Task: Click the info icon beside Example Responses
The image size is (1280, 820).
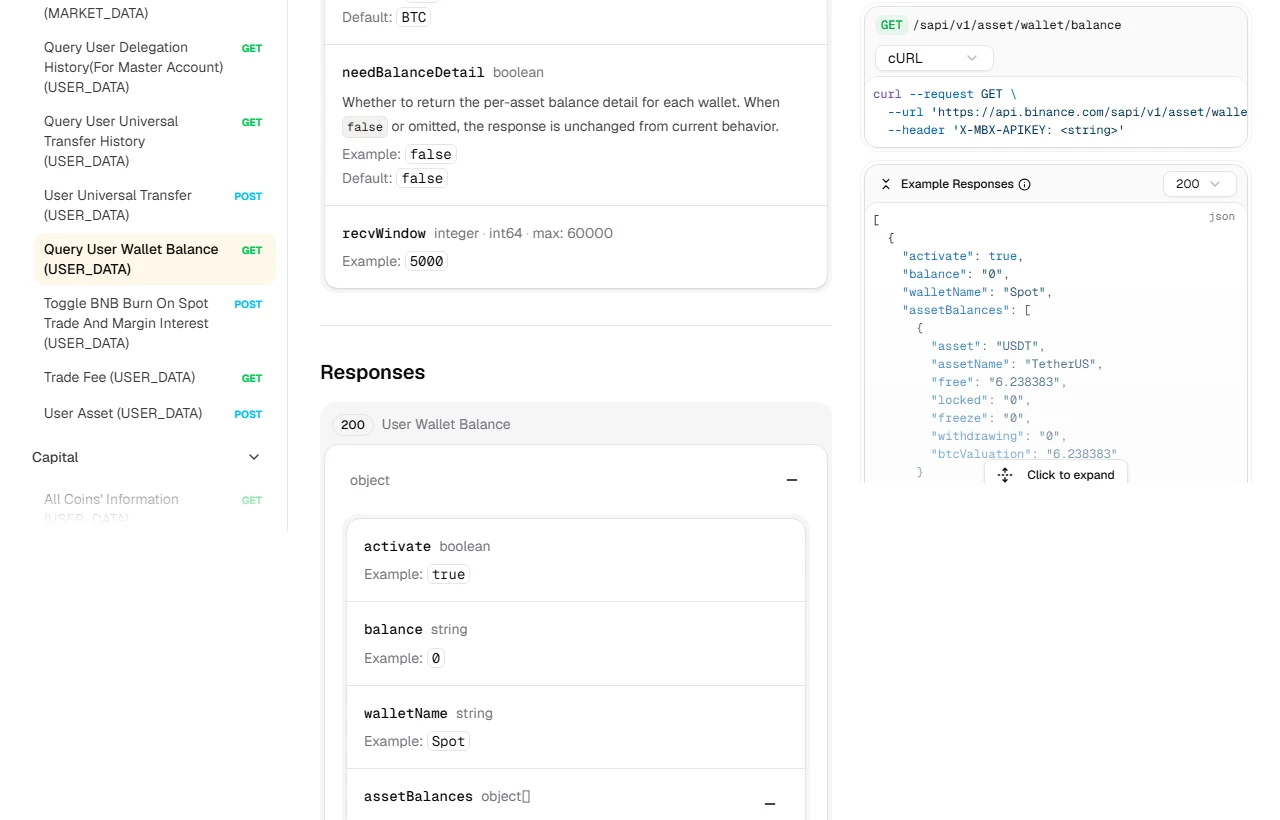Action: pyautogui.click(x=1024, y=184)
